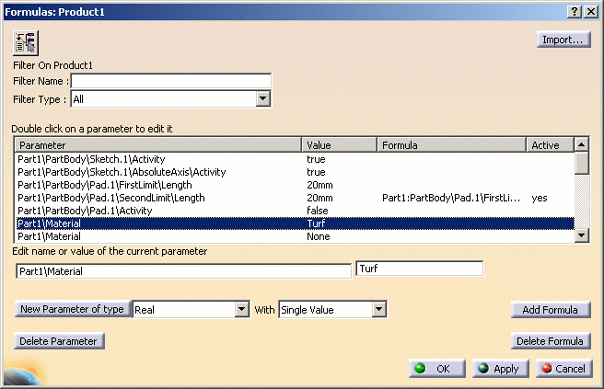Sort by the Parameter column header
604x389 pixels.
pyautogui.click(x=158, y=145)
